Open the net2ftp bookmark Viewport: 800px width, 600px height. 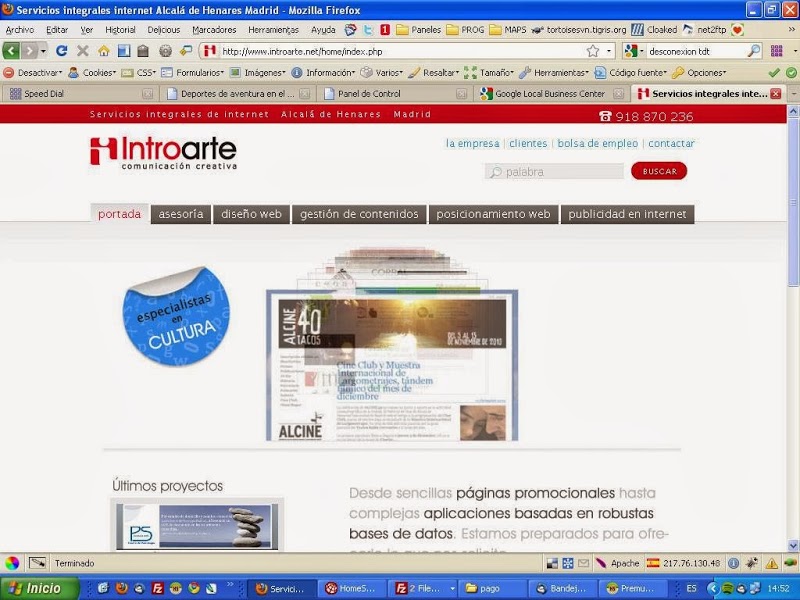tap(704, 30)
